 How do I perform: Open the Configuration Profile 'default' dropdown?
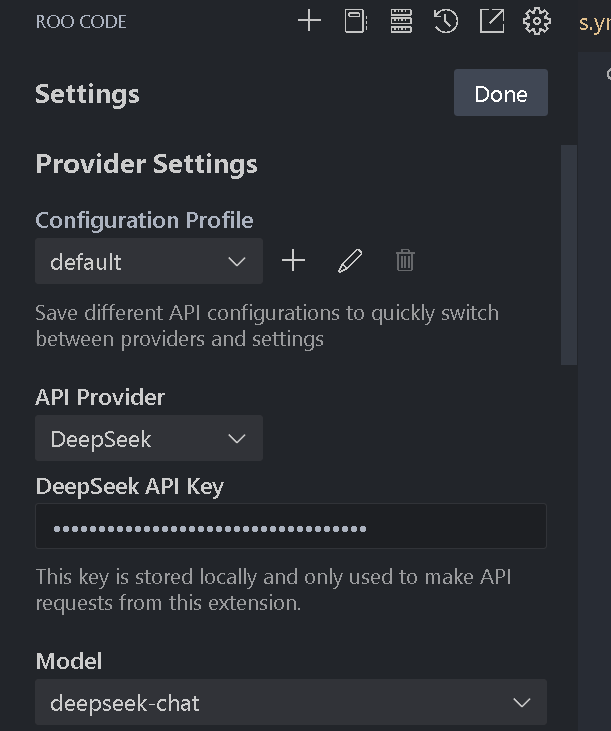149,261
